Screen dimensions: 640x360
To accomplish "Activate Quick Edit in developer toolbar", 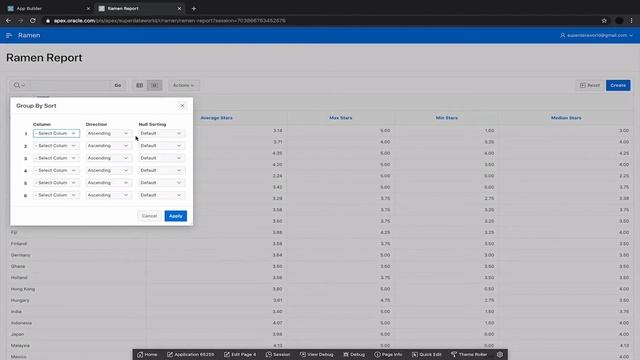I will click(x=427, y=354).
